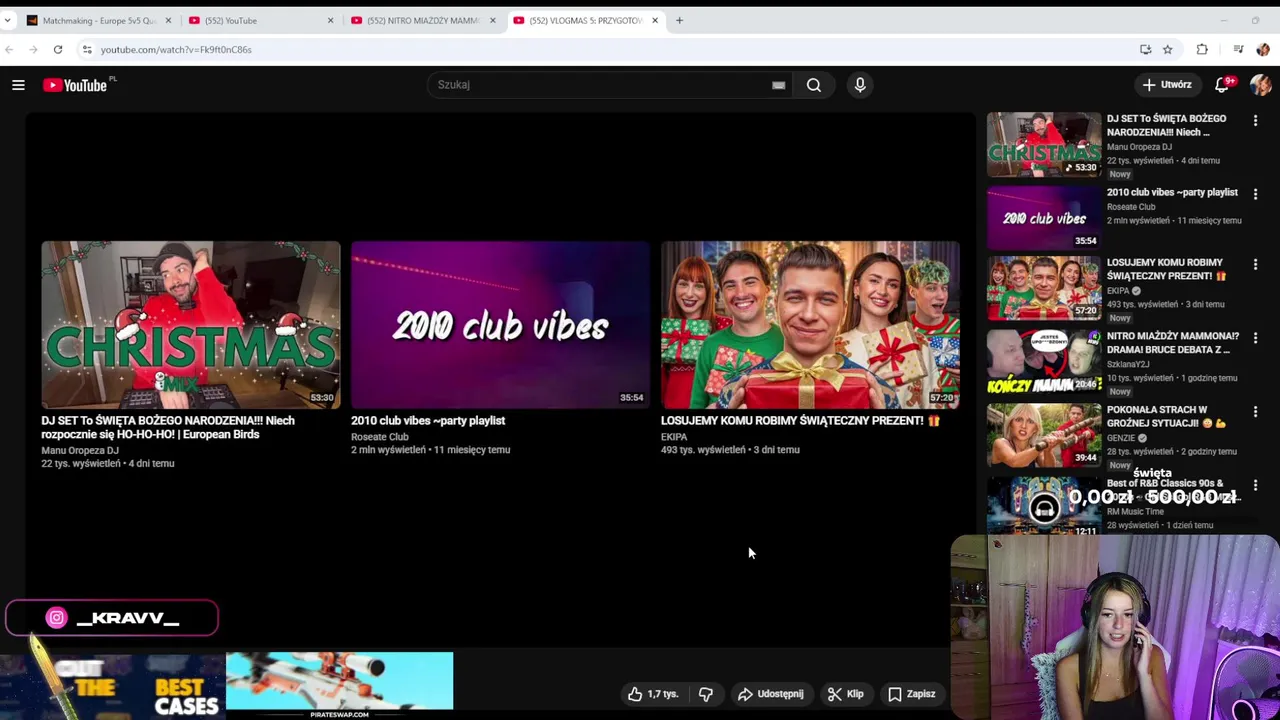Play the end-screen LOSUJEMY KOMU ROBIMY video
The width and height of the screenshot is (1280, 720).
point(810,325)
